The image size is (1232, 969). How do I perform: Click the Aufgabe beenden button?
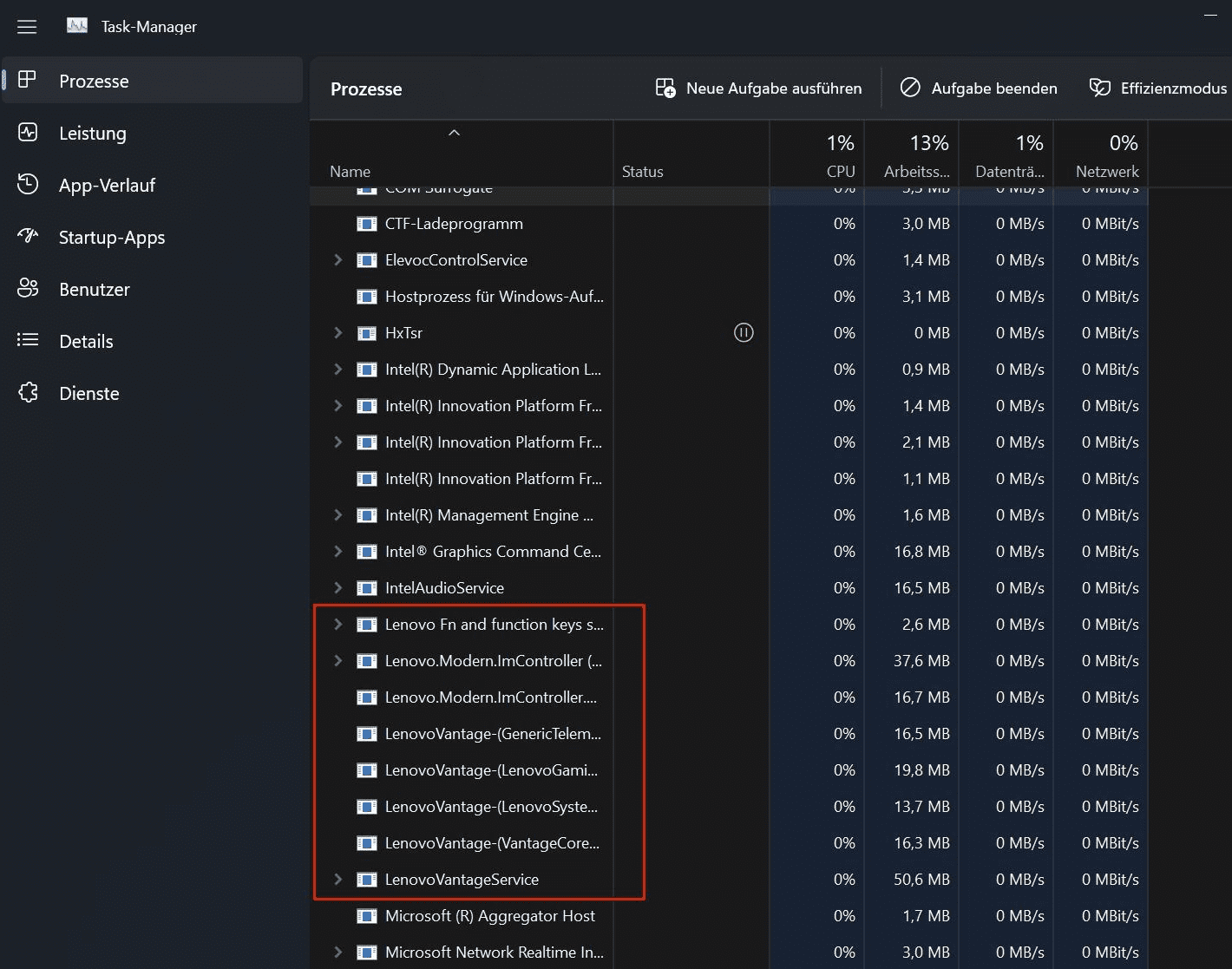click(979, 88)
